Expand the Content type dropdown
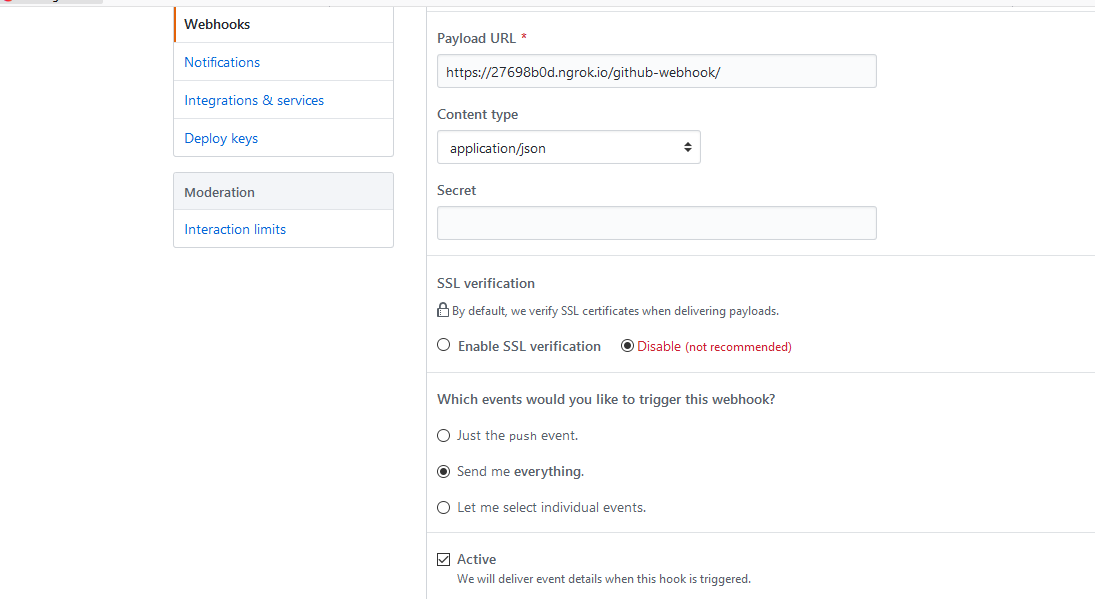Screen dimensions: 1095x599 (568, 148)
